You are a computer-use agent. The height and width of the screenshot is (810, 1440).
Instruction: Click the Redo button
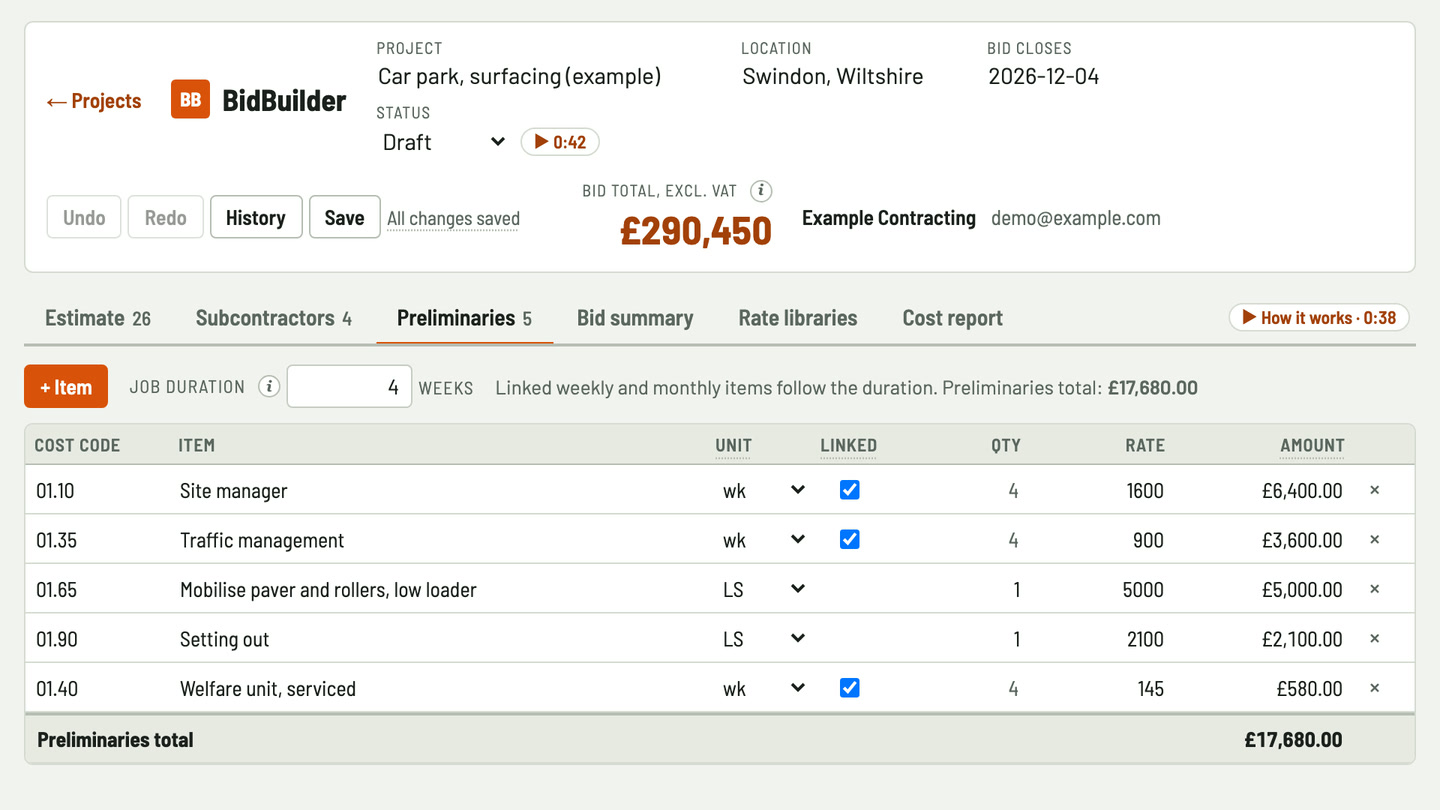click(x=166, y=217)
